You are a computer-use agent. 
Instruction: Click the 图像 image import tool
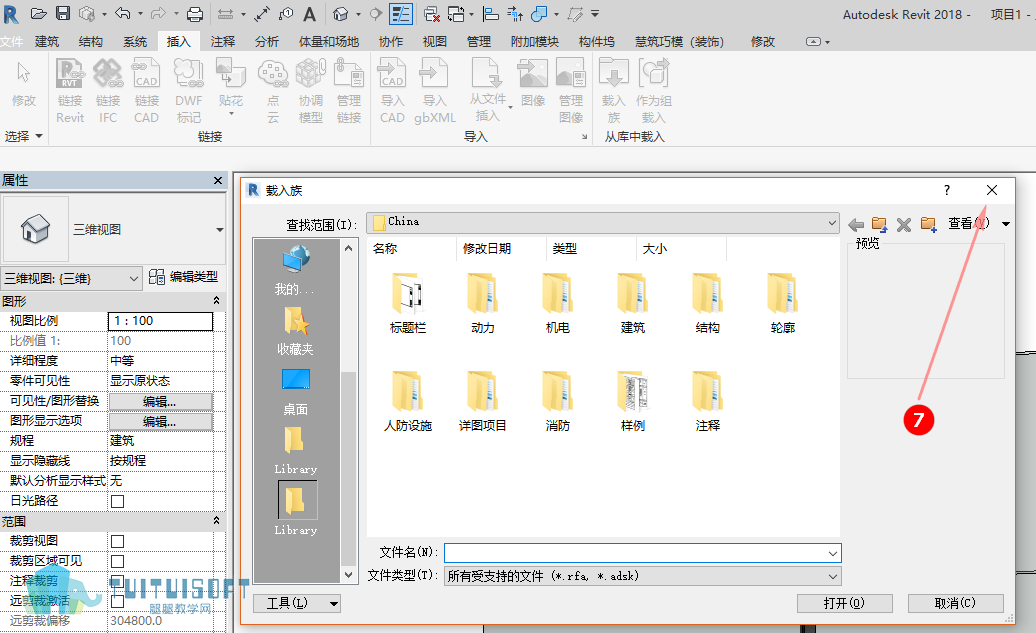point(533,83)
